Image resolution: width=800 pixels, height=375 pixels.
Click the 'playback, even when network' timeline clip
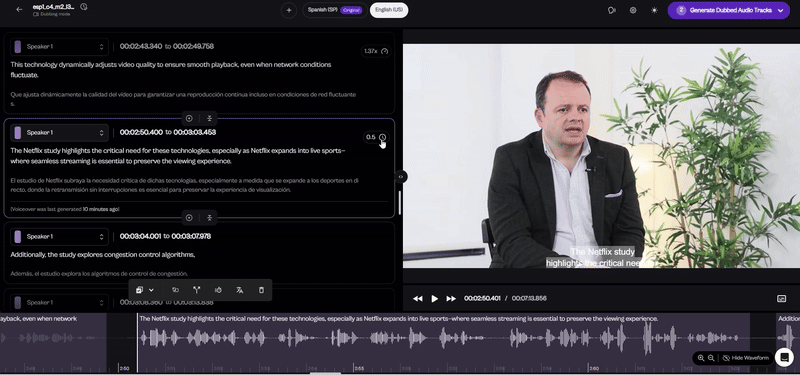point(53,342)
